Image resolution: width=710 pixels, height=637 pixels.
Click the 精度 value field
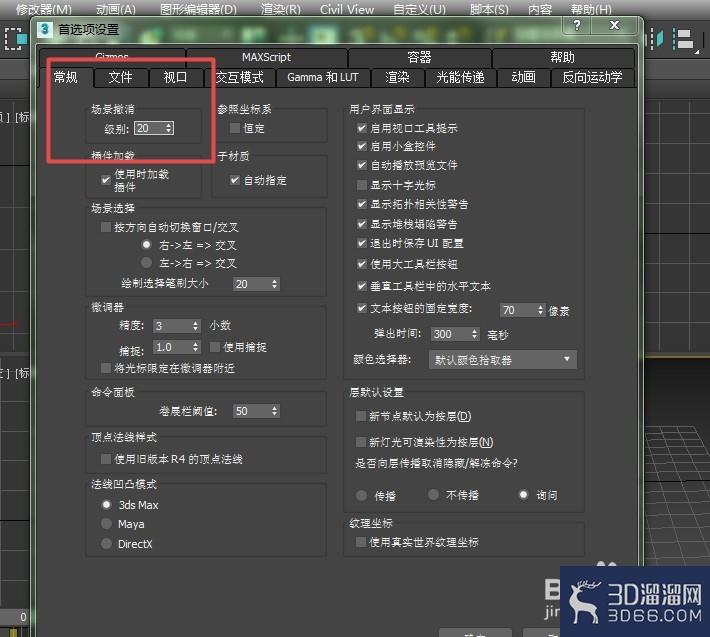172,326
